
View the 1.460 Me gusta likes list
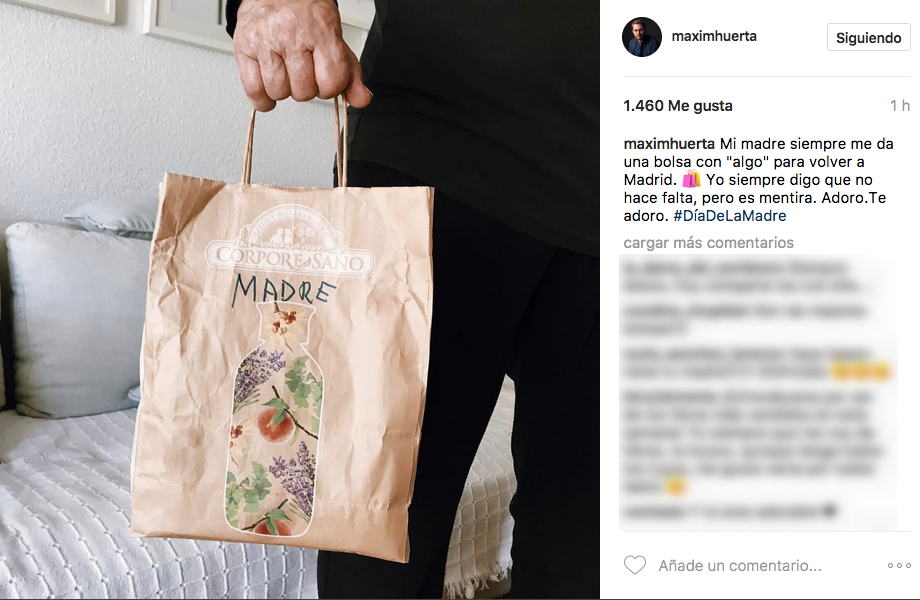pos(678,106)
